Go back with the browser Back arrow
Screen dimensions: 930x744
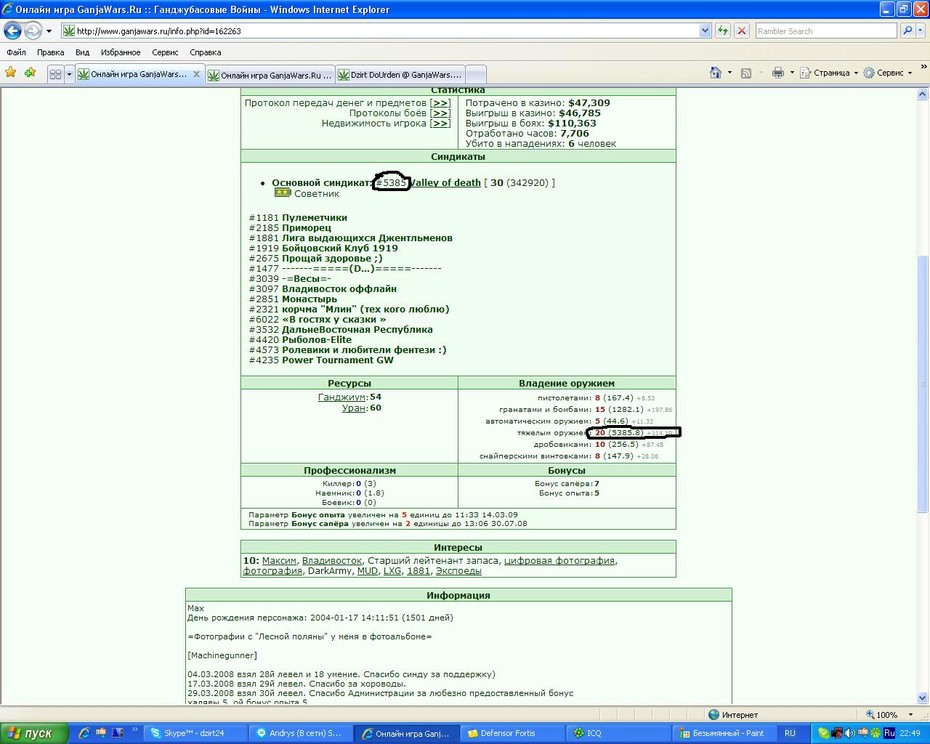pos(12,31)
